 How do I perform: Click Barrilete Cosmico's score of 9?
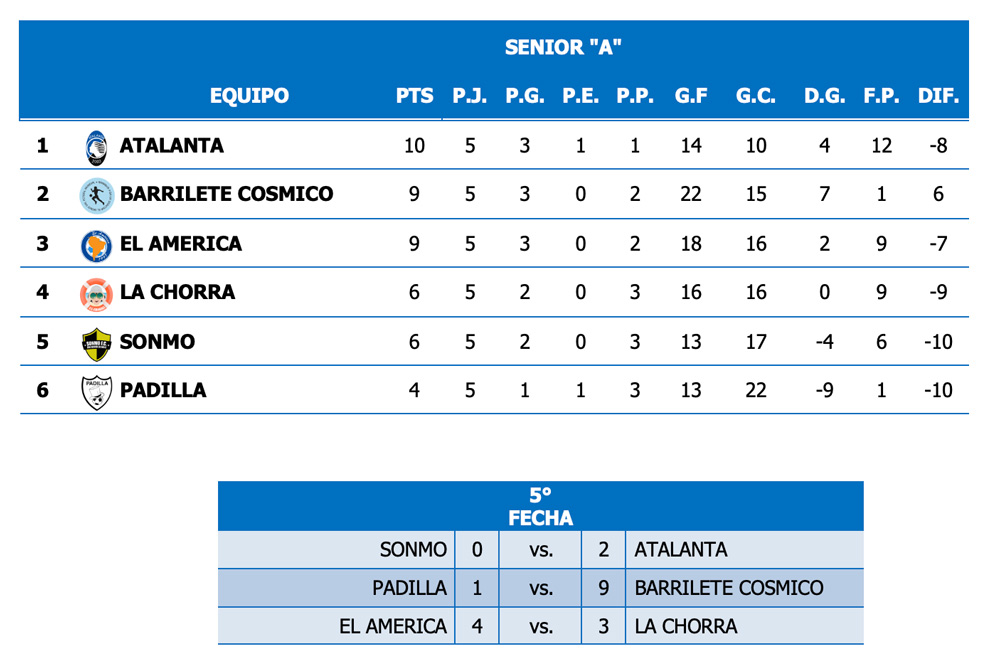(603, 589)
